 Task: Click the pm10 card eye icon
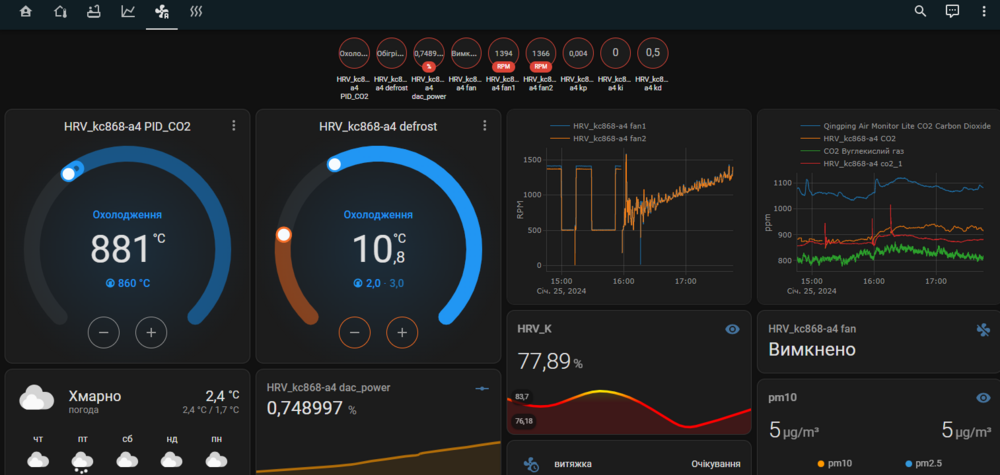[983, 398]
